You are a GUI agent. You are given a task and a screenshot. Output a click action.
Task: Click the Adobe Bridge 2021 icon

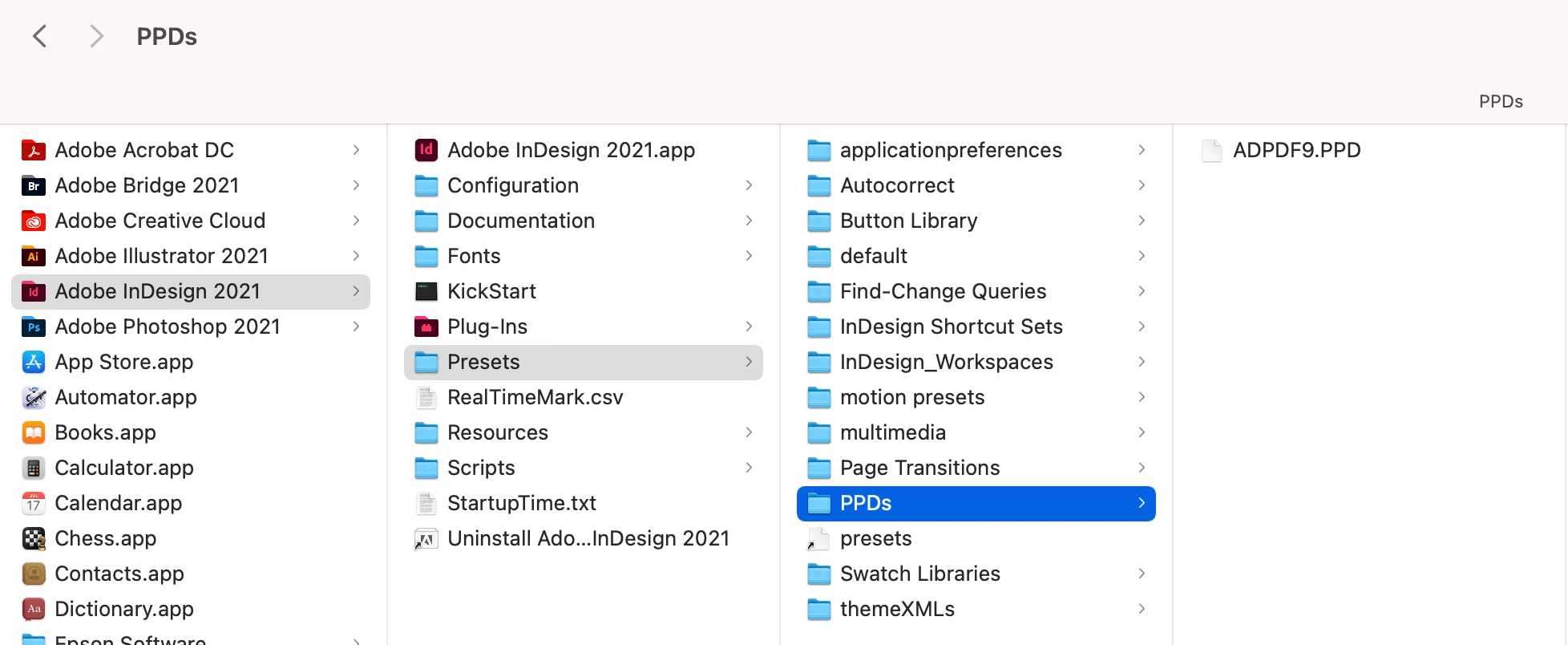pos(33,185)
